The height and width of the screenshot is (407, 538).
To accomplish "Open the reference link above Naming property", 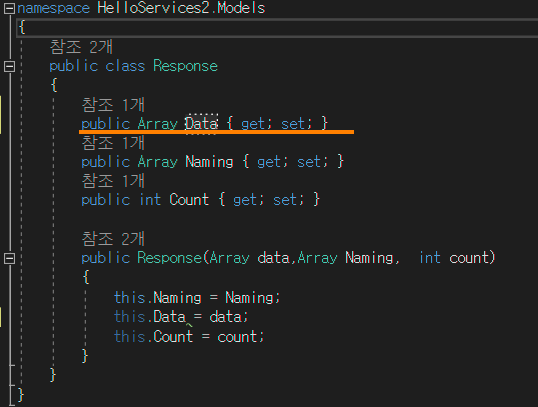I will (113, 143).
